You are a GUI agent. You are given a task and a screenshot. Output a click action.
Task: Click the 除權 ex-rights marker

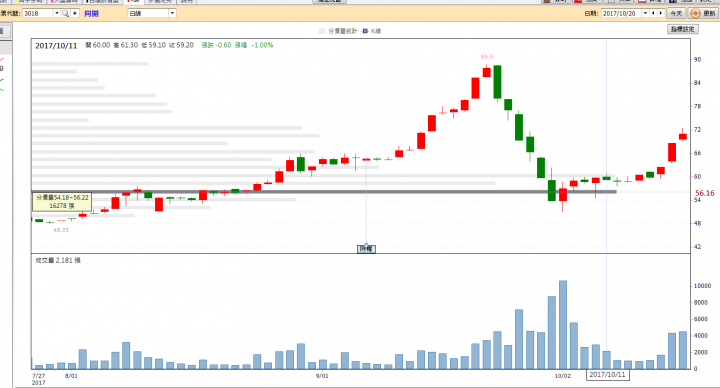(366, 249)
